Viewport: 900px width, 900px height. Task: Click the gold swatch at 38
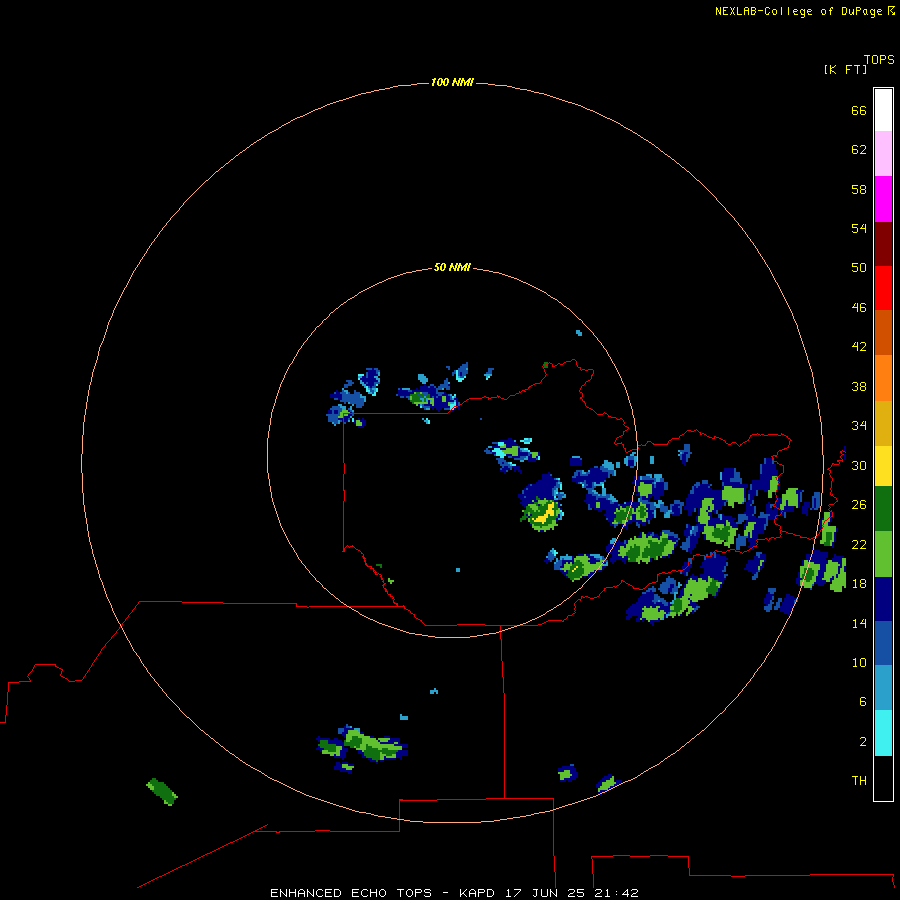click(x=883, y=423)
